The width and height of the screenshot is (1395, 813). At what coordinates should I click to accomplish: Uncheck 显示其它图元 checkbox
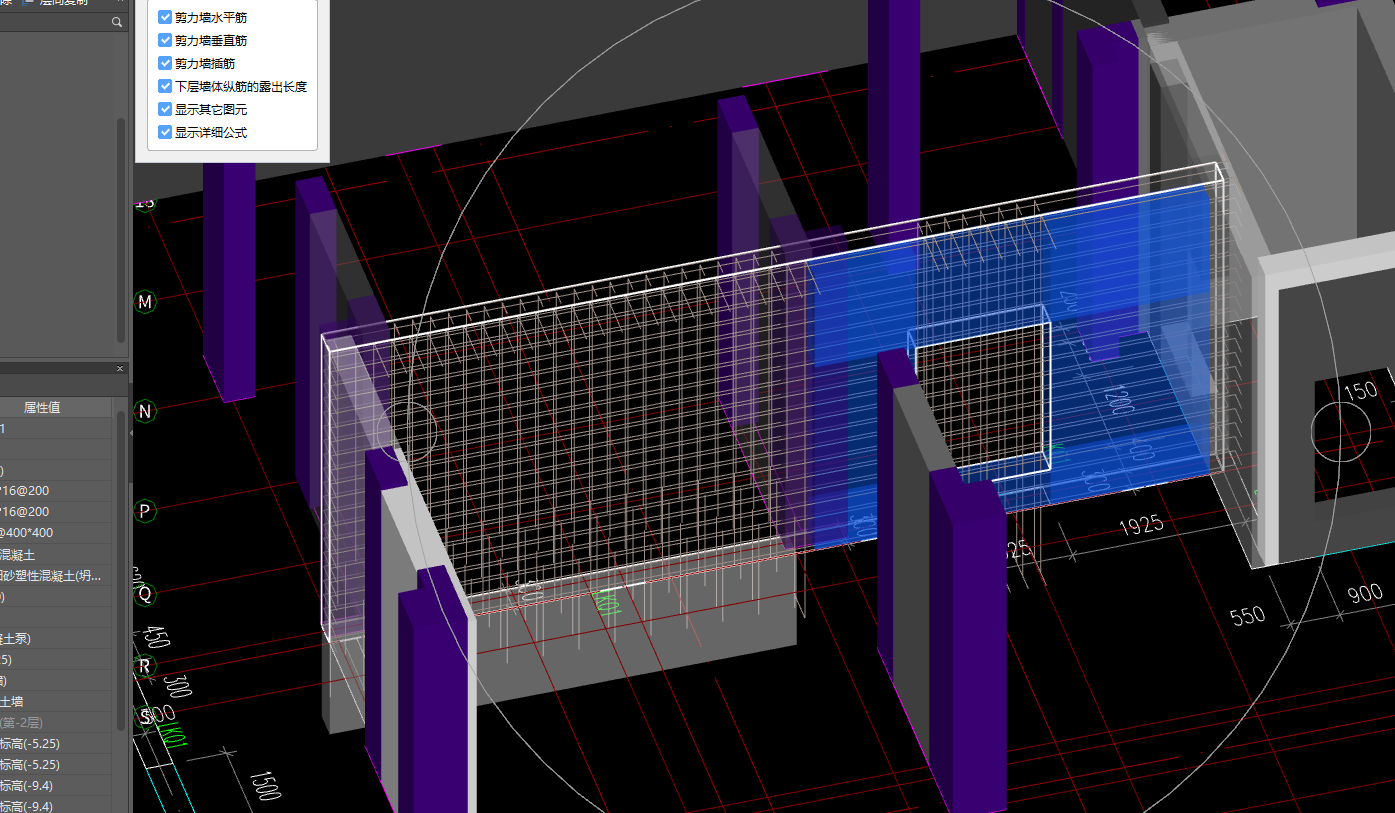point(165,109)
